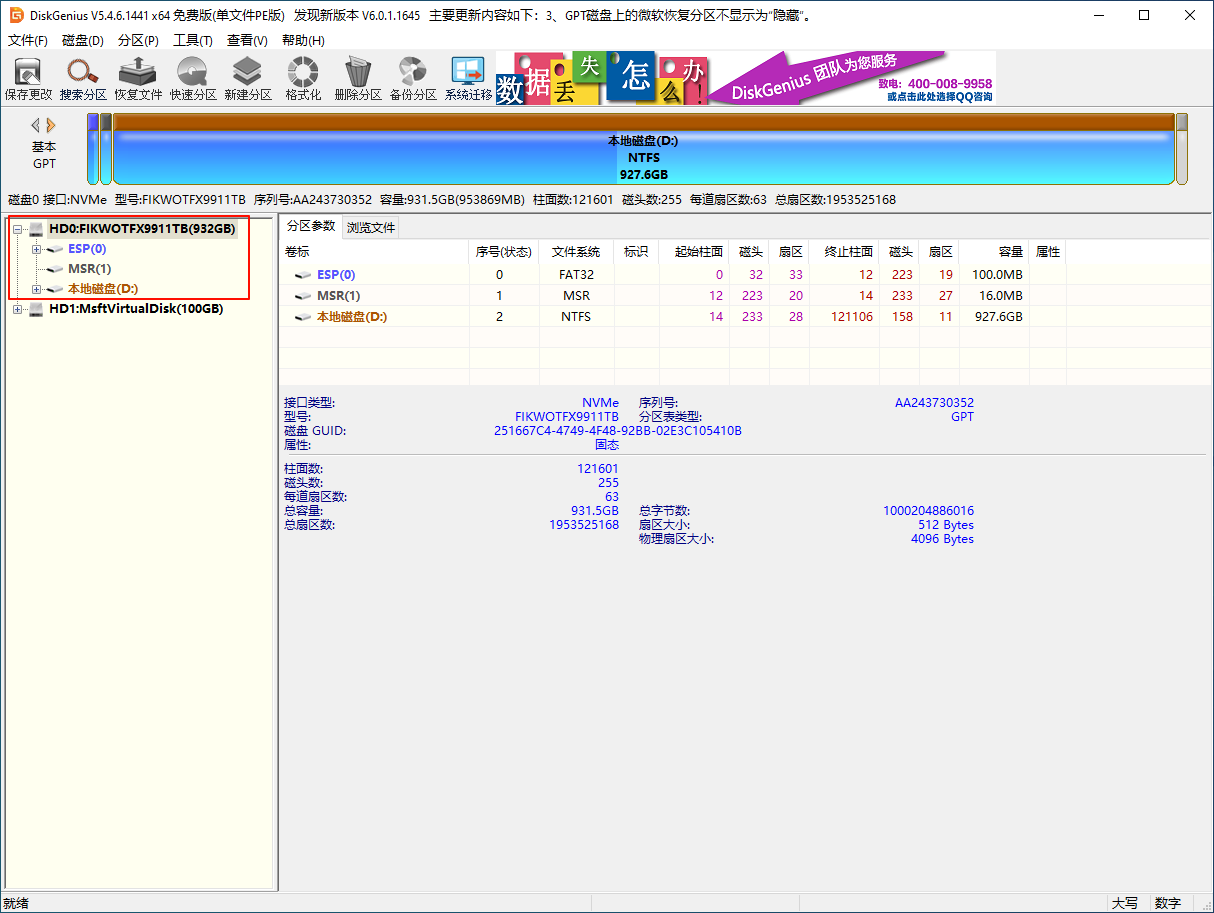This screenshot has height=913, width=1214.
Task: Expand the HD1:MsftVirtualDisk tree node
Action: [17, 309]
